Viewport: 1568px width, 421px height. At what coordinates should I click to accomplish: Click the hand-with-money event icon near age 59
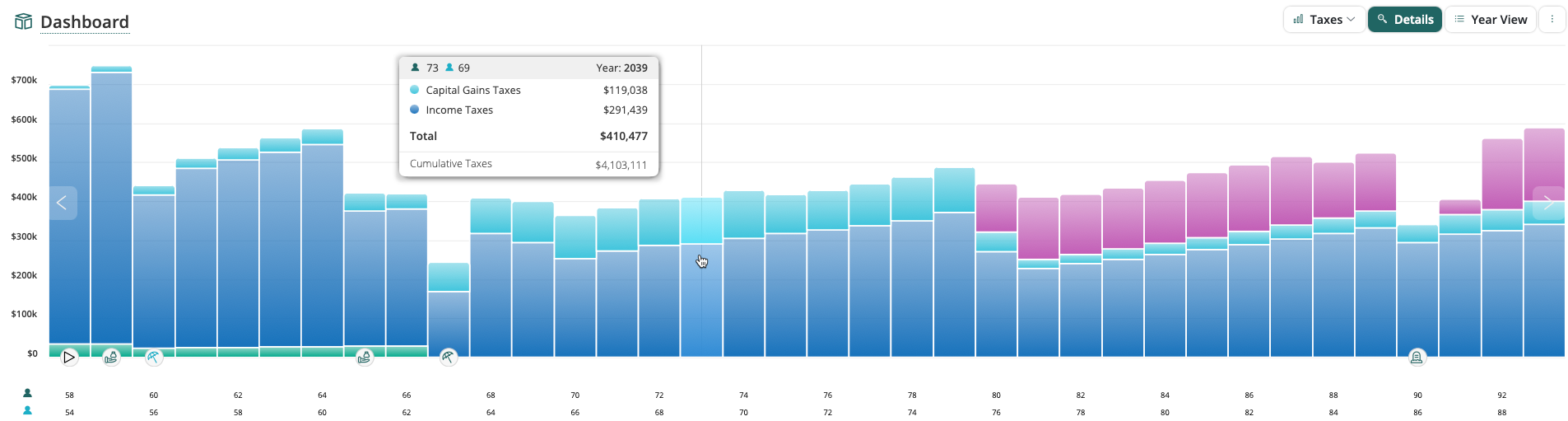pos(111,357)
